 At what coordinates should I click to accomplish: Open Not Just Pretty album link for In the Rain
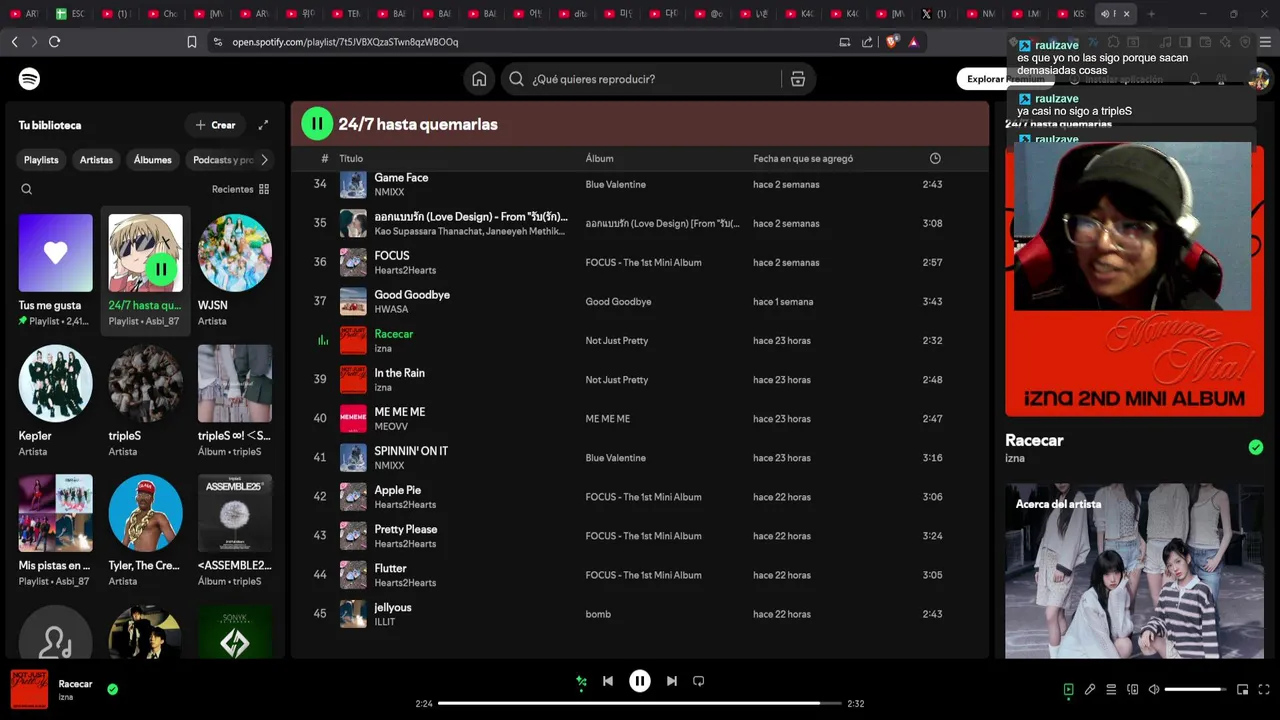click(617, 380)
